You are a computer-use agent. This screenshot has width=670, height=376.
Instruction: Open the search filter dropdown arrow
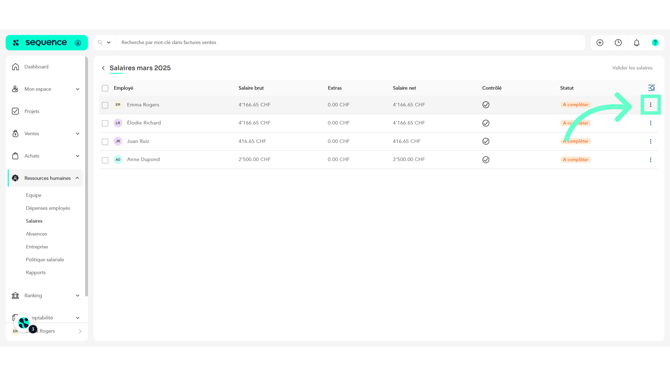tap(109, 43)
